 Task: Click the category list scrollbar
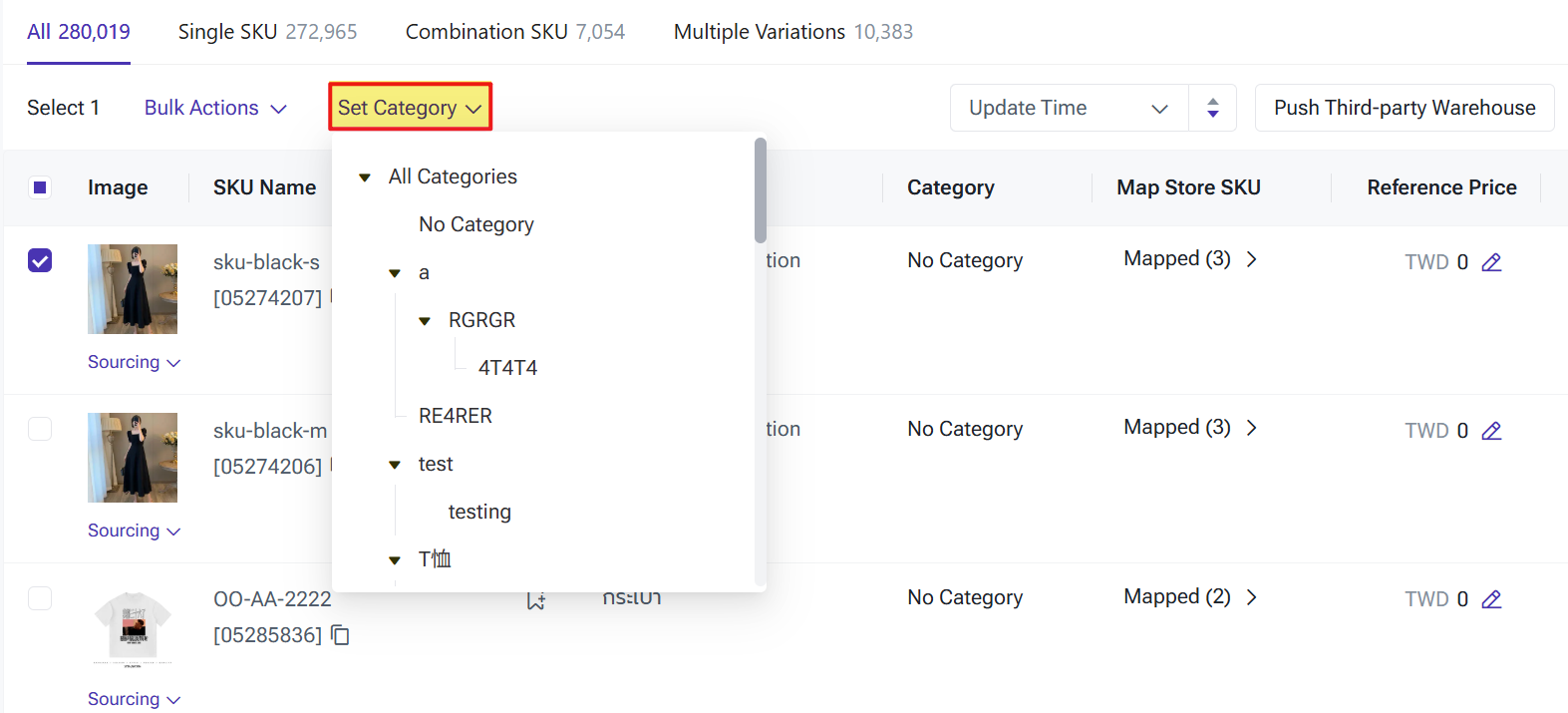[761, 189]
